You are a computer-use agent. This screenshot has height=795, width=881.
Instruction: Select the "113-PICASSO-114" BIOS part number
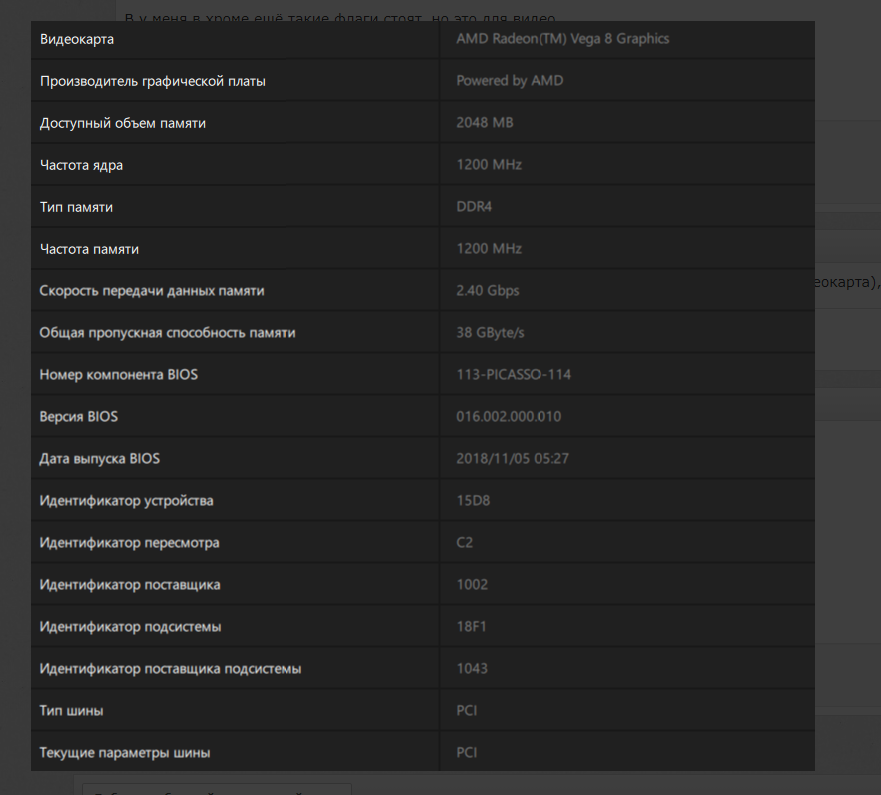click(513, 375)
